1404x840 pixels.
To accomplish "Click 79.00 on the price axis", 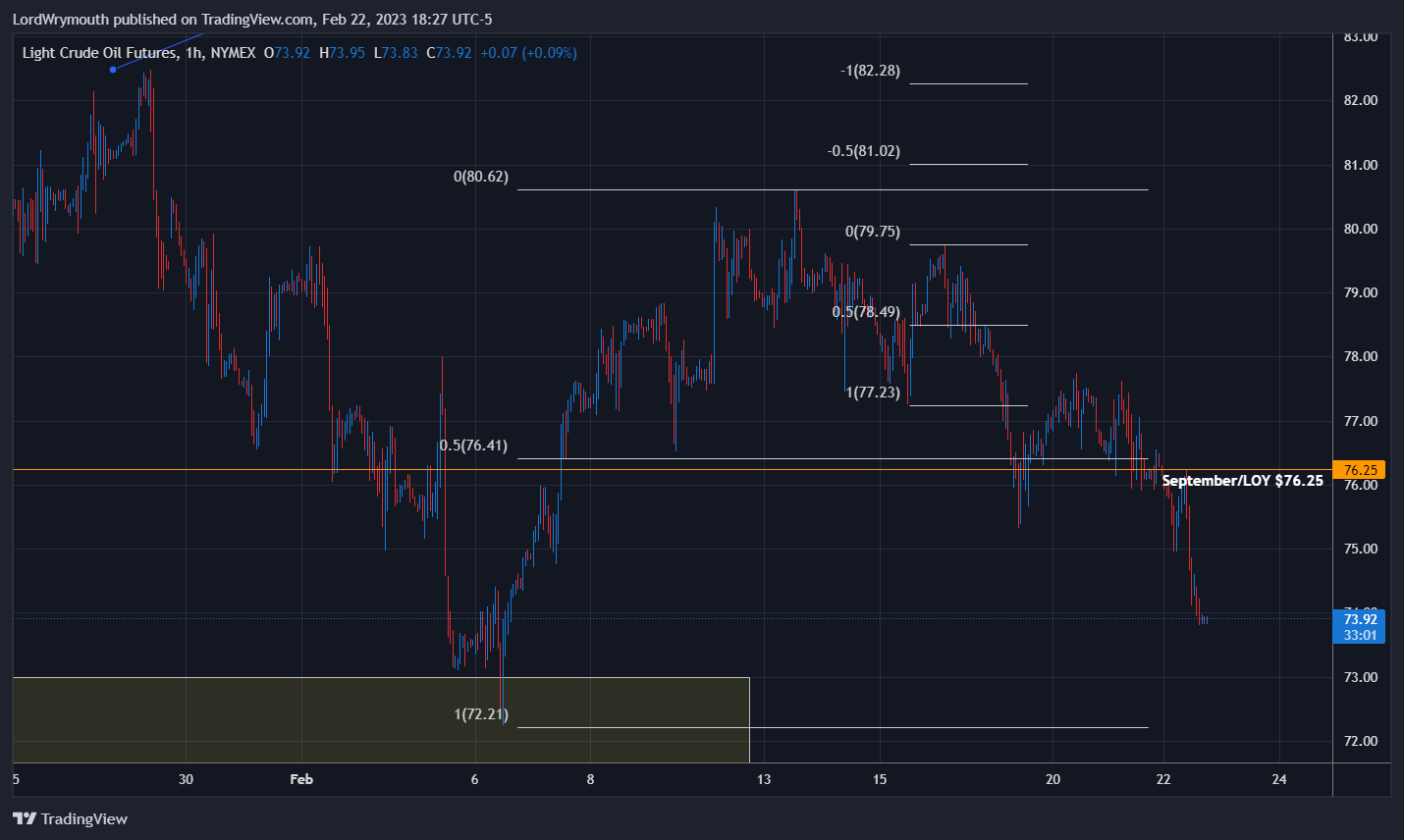I will pyautogui.click(x=1361, y=292).
